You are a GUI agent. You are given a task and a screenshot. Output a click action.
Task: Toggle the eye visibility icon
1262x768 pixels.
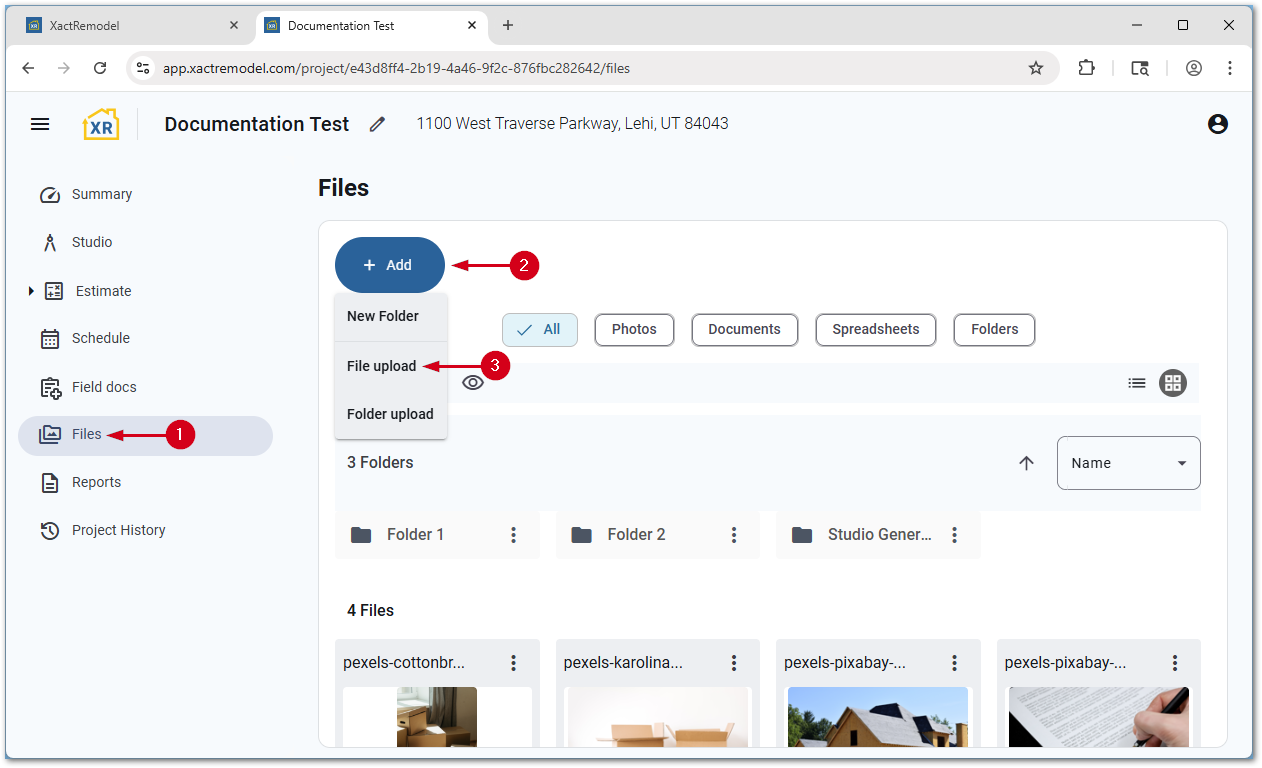pos(473,383)
